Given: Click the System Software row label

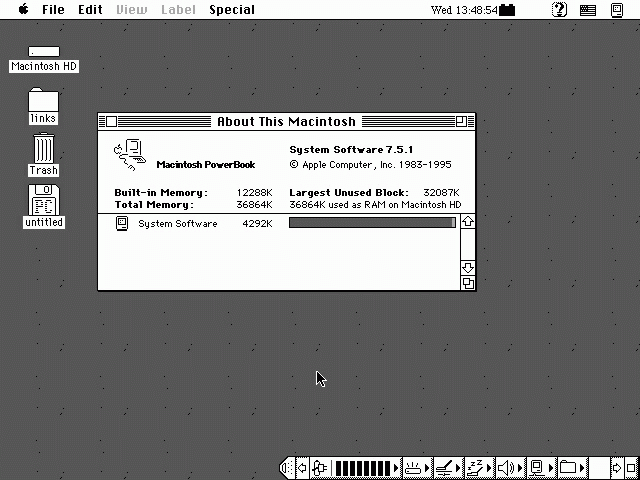Looking at the screenshot, I should 178,224.
